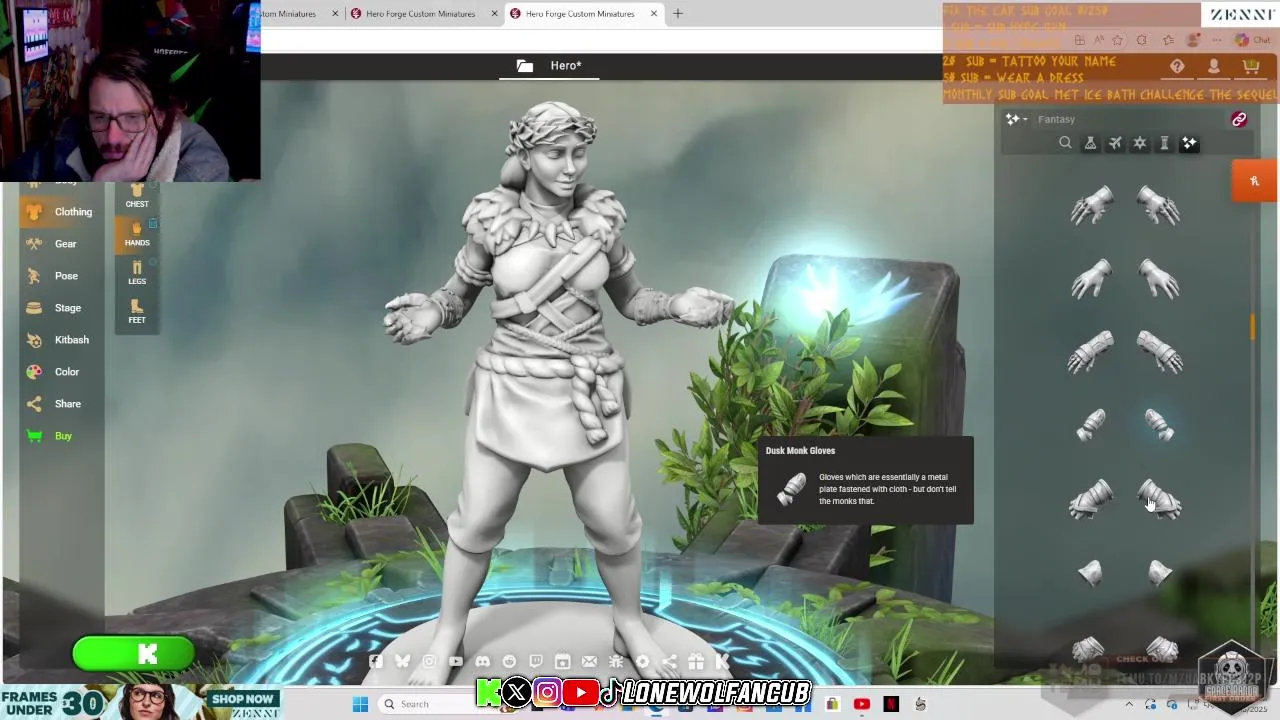Click the bug report icon
Viewport: 1280px width, 720px height.
pyautogui.click(x=616, y=661)
